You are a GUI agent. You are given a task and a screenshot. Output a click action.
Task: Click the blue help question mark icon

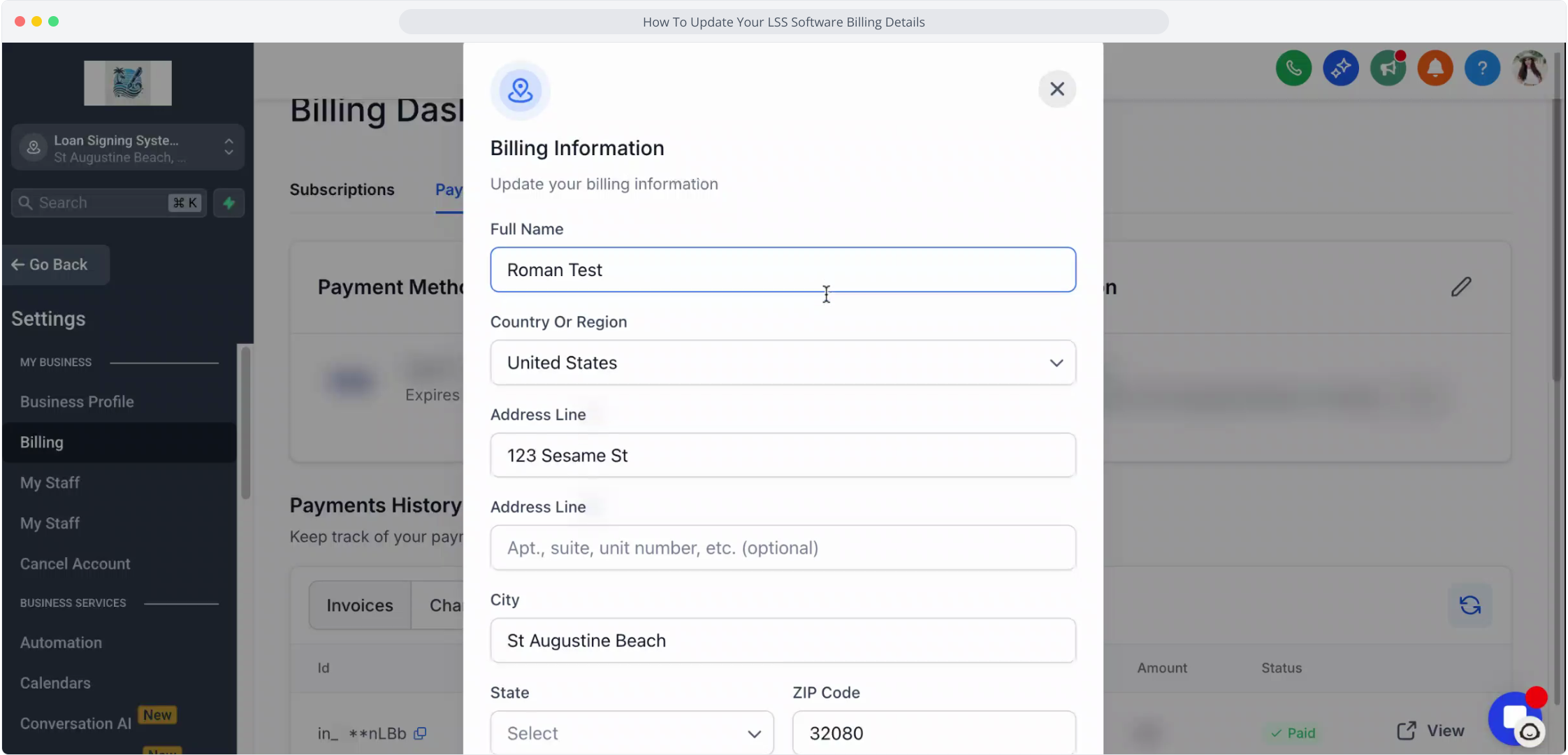[1481, 68]
